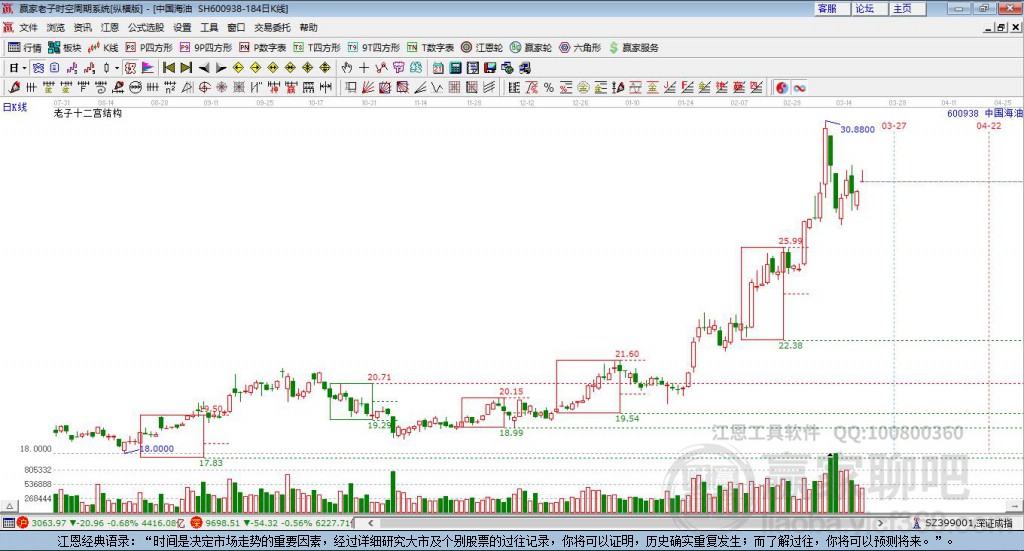Open the 江恩 menu
1024x551 pixels.
110,27
